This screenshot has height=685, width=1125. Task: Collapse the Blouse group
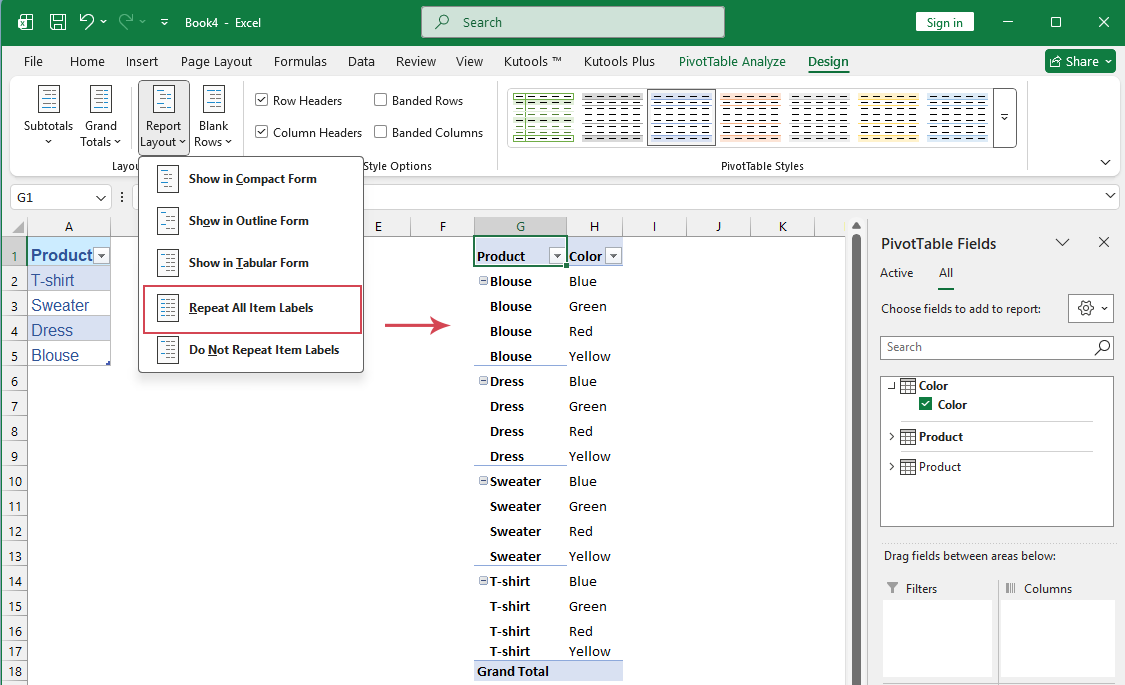pos(481,281)
